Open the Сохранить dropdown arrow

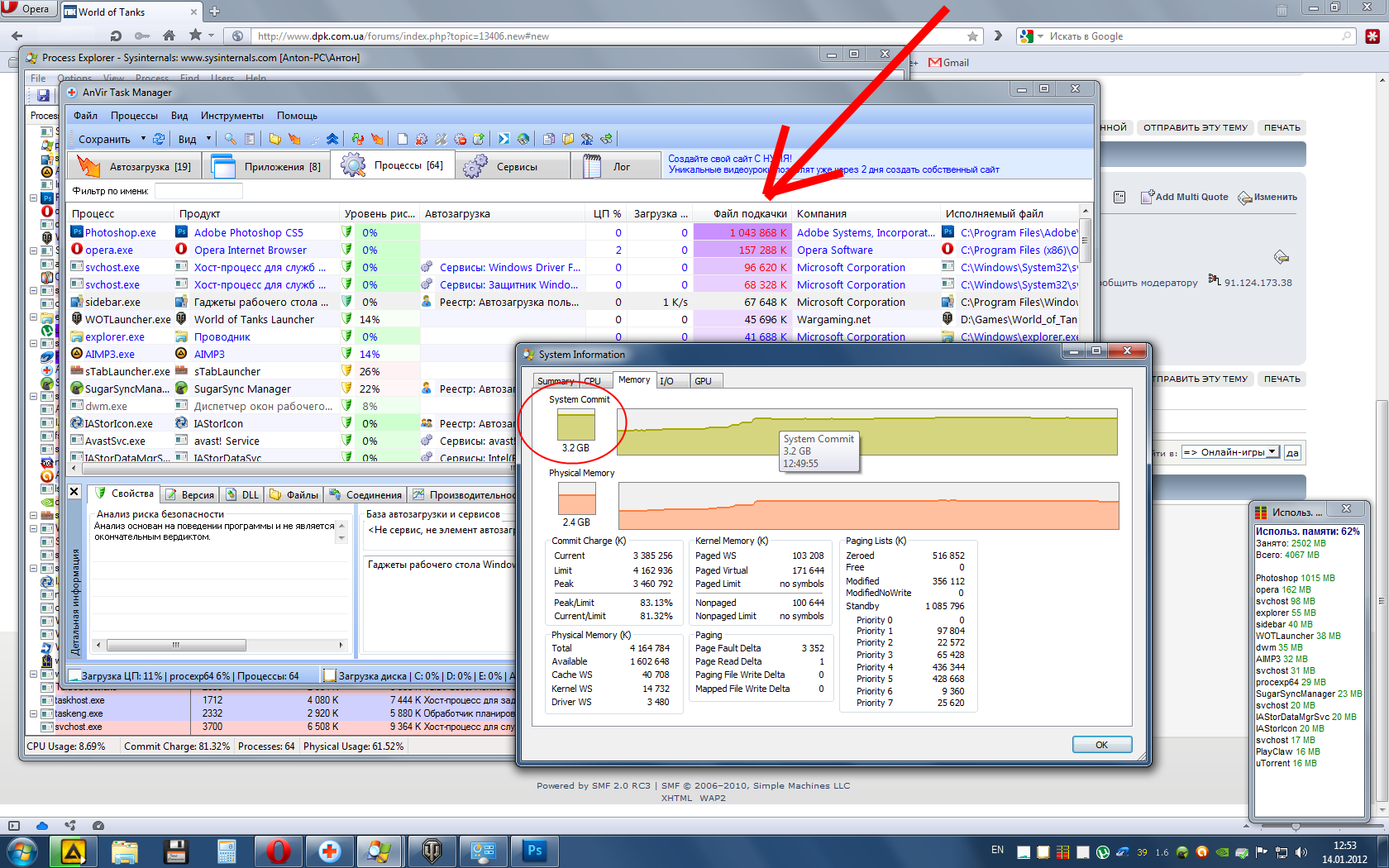click(x=143, y=139)
